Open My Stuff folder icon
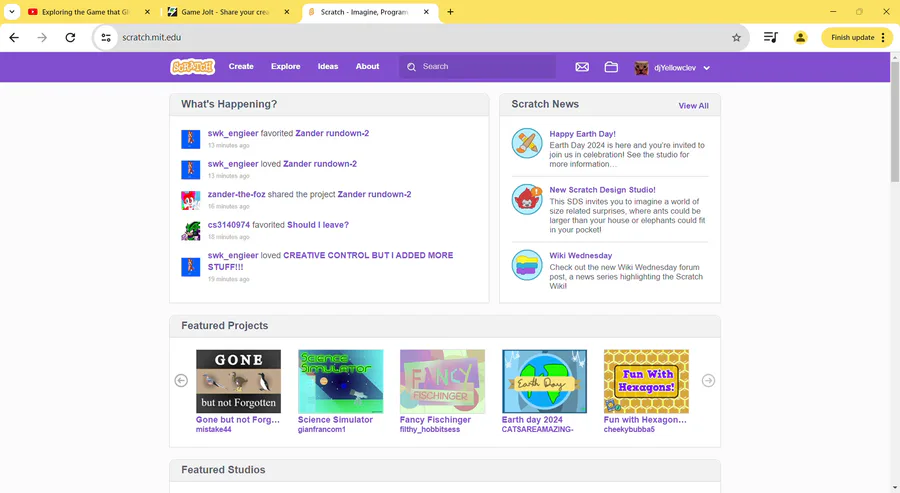900x493 pixels. (611, 67)
